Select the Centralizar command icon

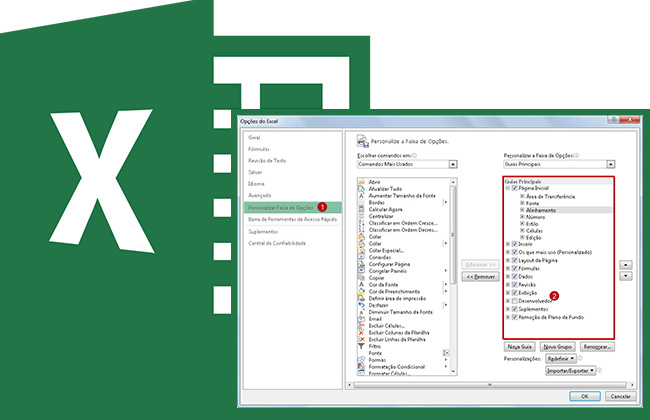(361, 216)
